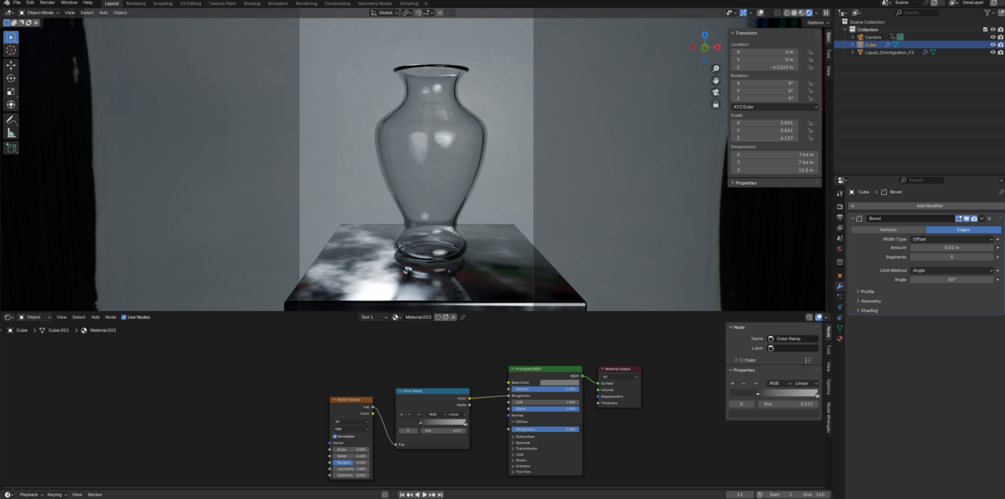
Task: Click the Play animation button
Action: pos(424,495)
